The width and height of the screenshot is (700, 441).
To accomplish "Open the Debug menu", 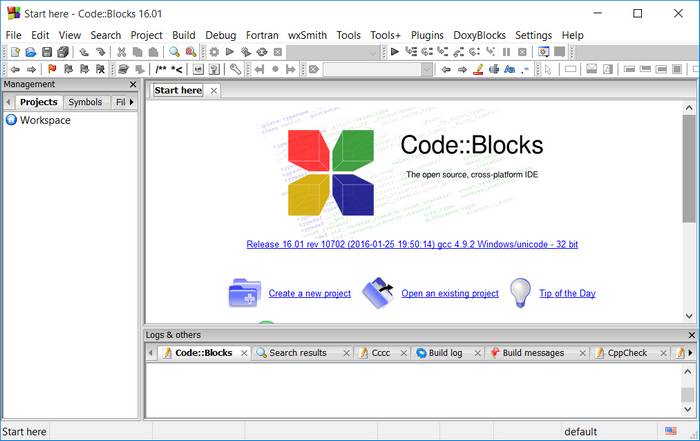I will 221,35.
